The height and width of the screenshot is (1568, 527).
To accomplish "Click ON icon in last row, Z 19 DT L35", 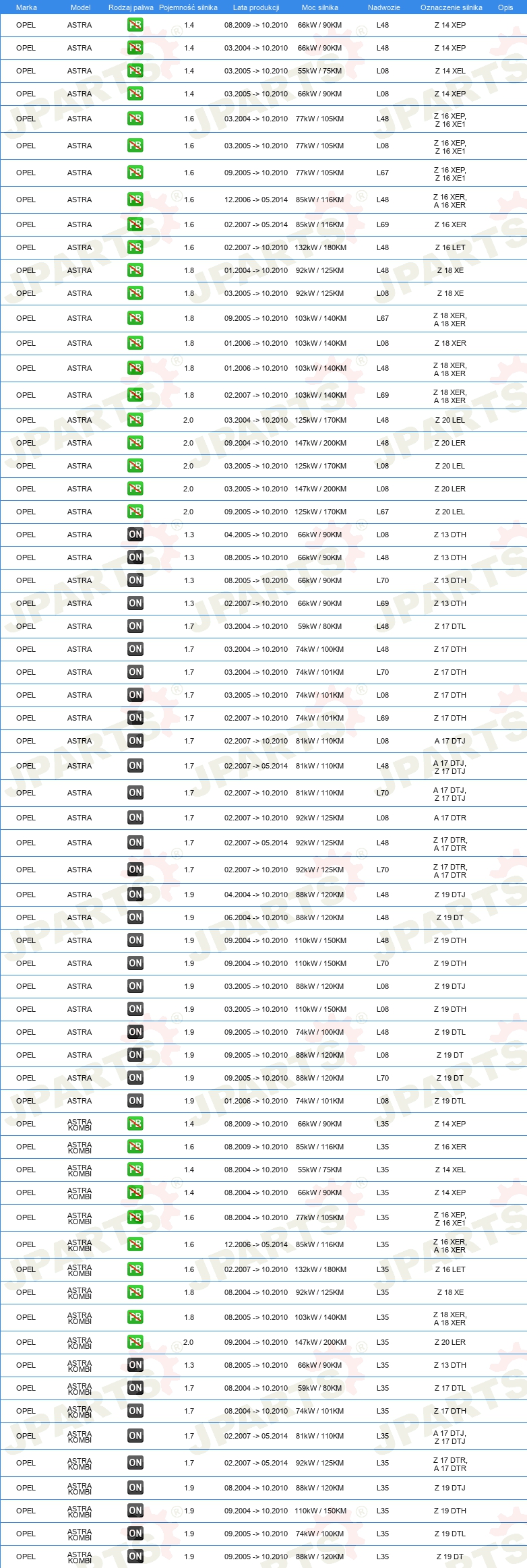I will (x=135, y=1557).
